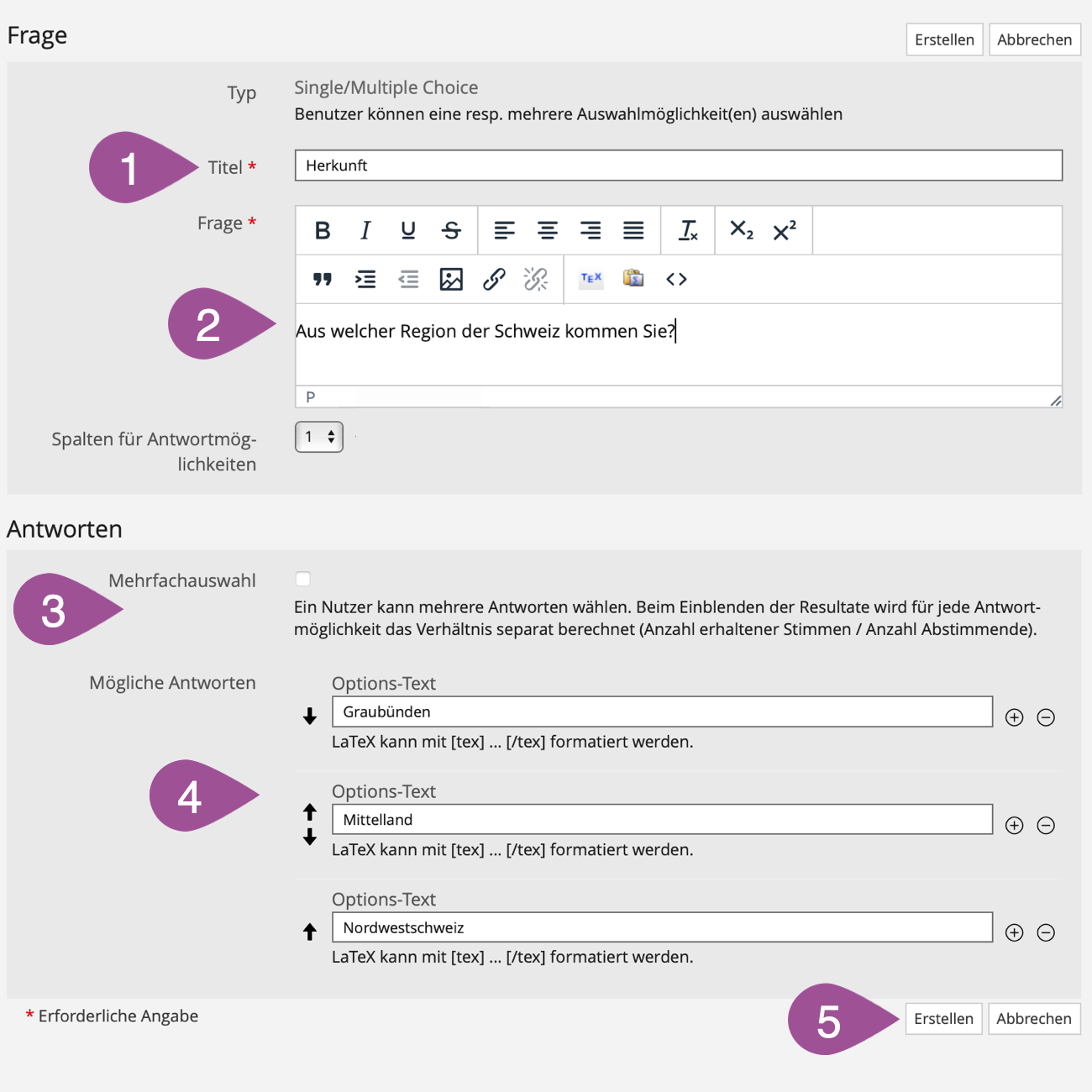Add an option after Mittelland
The height and width of the screenshot is (1092, 1092).
pos(1014,825)
